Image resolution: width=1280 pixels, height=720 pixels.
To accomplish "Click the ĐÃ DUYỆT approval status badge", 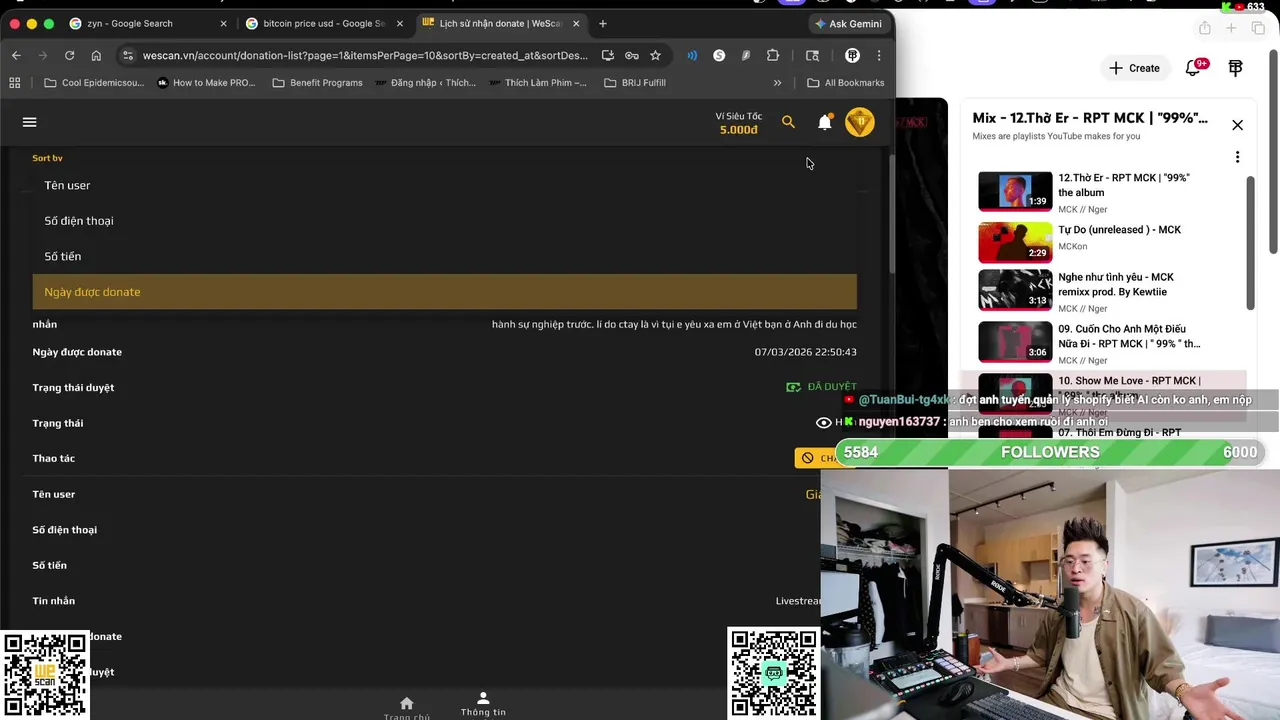I will pos(821,387).
